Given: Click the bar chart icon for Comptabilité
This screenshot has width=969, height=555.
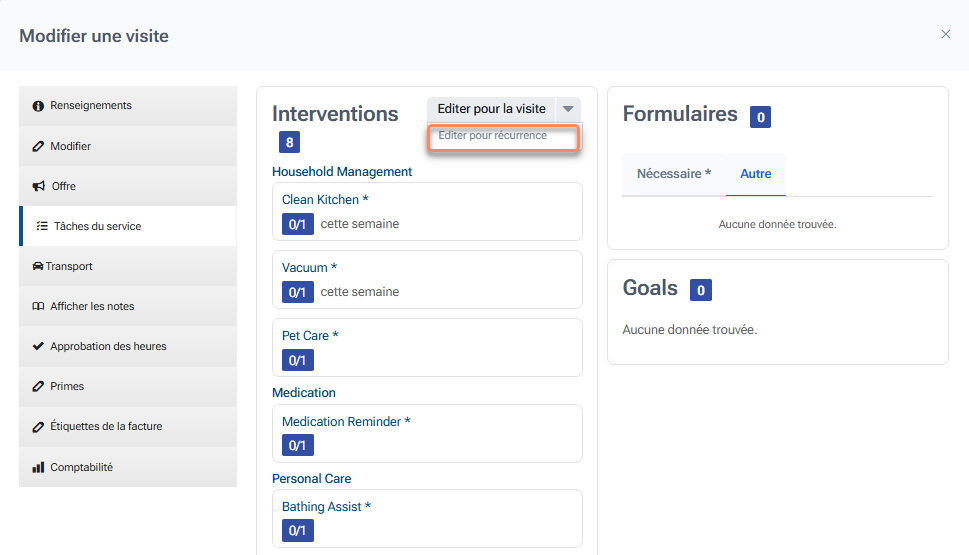Looking at the screenshot, I should 38,467.
